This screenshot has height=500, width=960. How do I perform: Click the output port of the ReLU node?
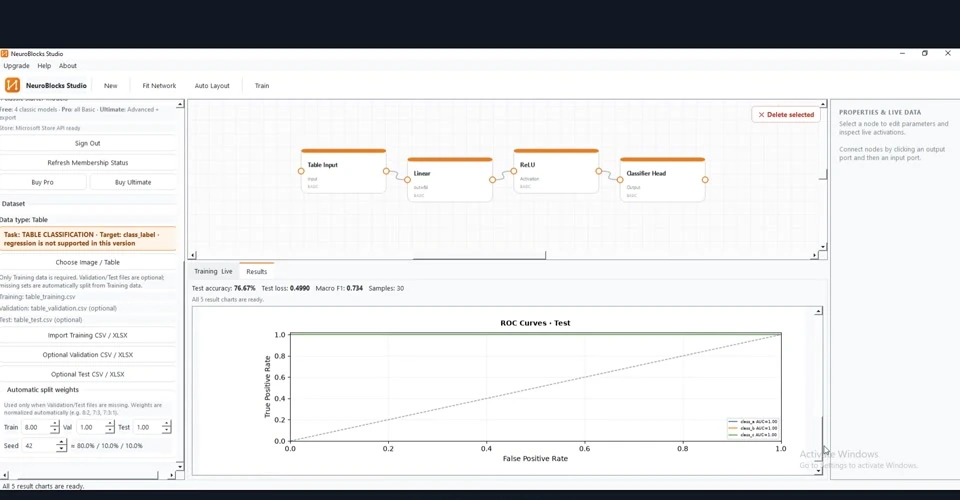coord(599,171)
